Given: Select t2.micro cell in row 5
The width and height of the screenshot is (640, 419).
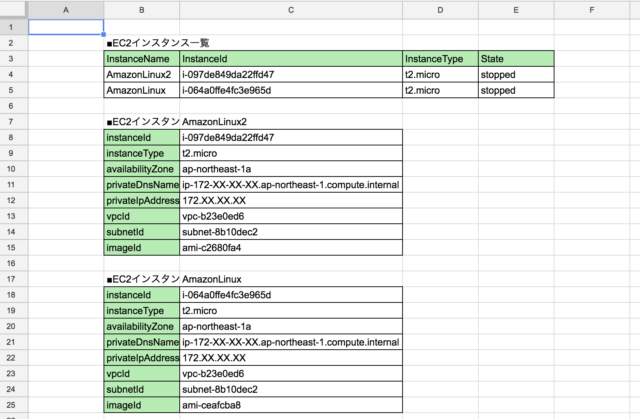Looking at the screenshot, I should (x=440, y=90).
